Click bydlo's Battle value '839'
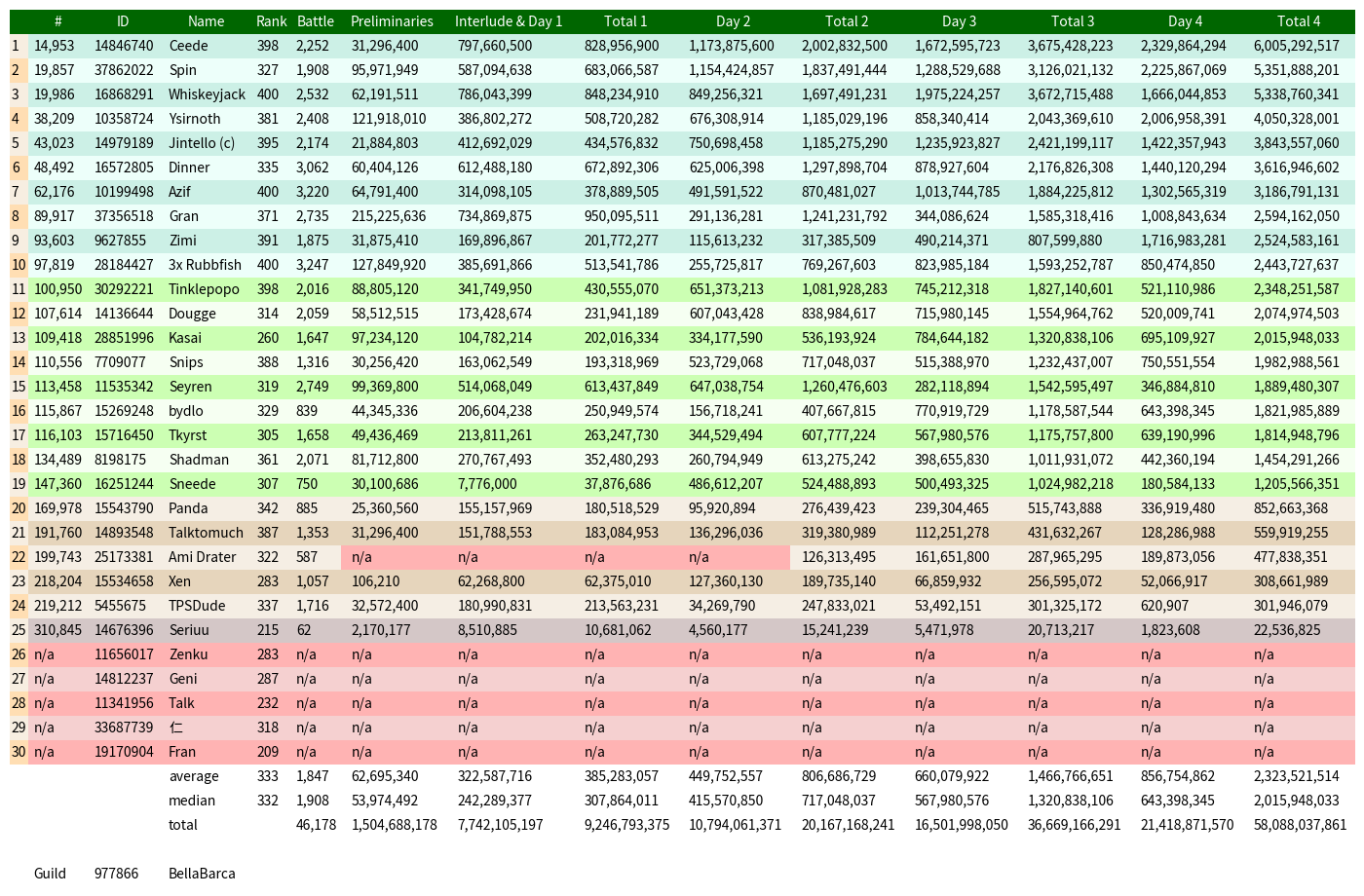This screenshot has height=896, width=1364. [x=307, y=411]
